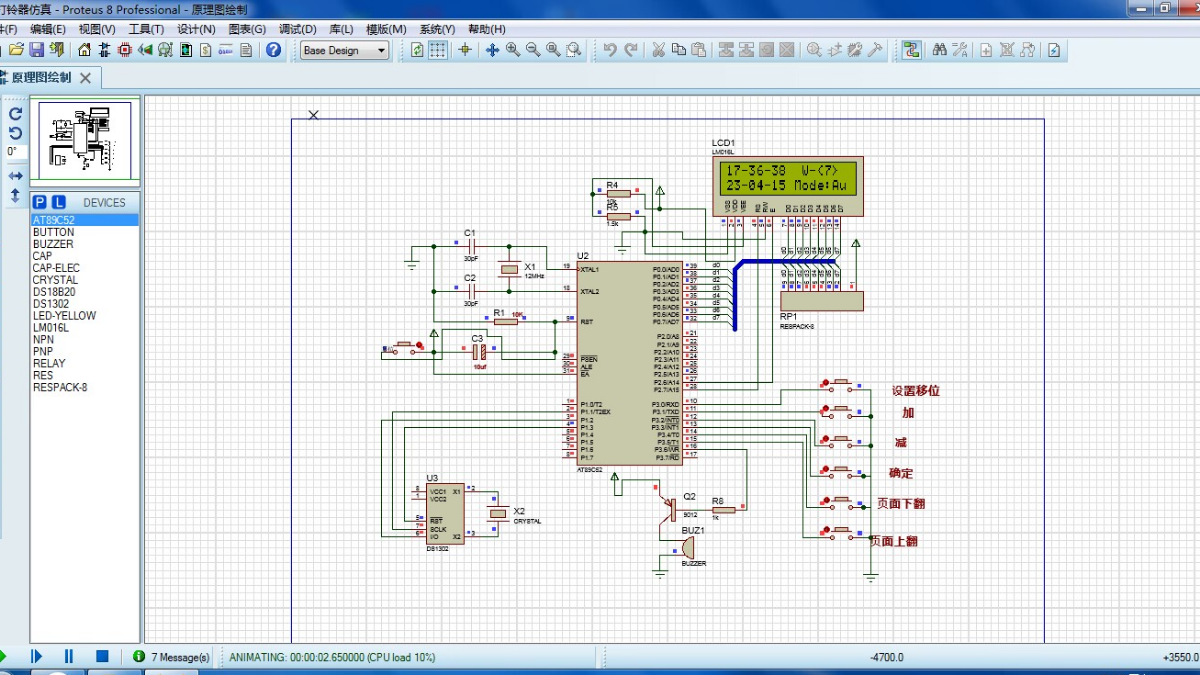Open the Source Code icon
This screenshot has width=1200, height=675.
(226, 50)
